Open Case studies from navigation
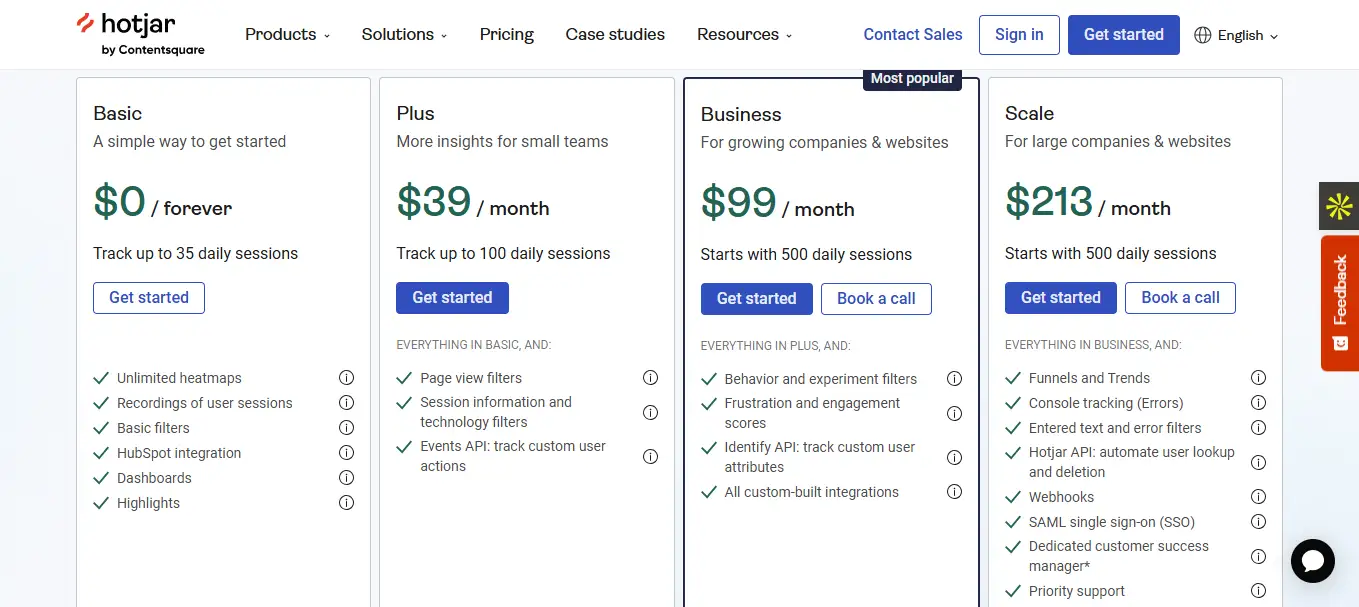1359x607 pixels. tap(615, 34)
